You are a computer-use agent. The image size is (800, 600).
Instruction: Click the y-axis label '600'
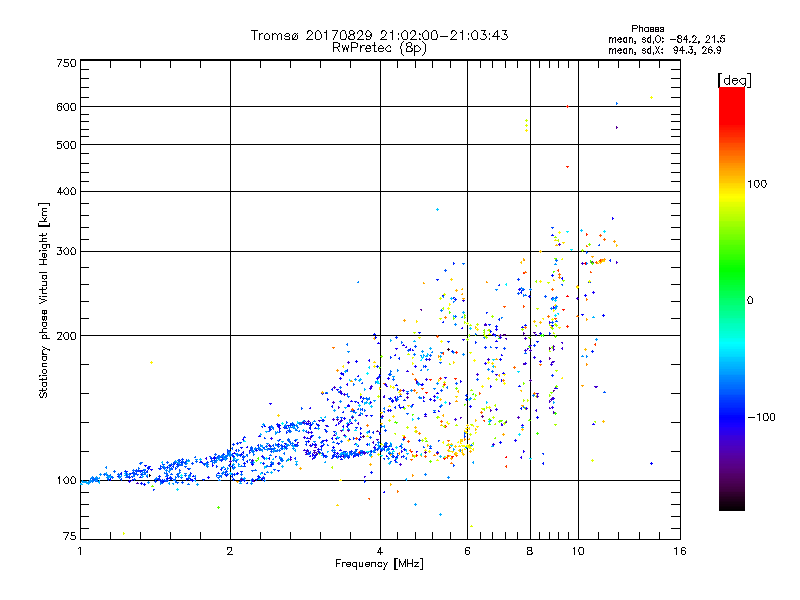[x=67, y=107]
